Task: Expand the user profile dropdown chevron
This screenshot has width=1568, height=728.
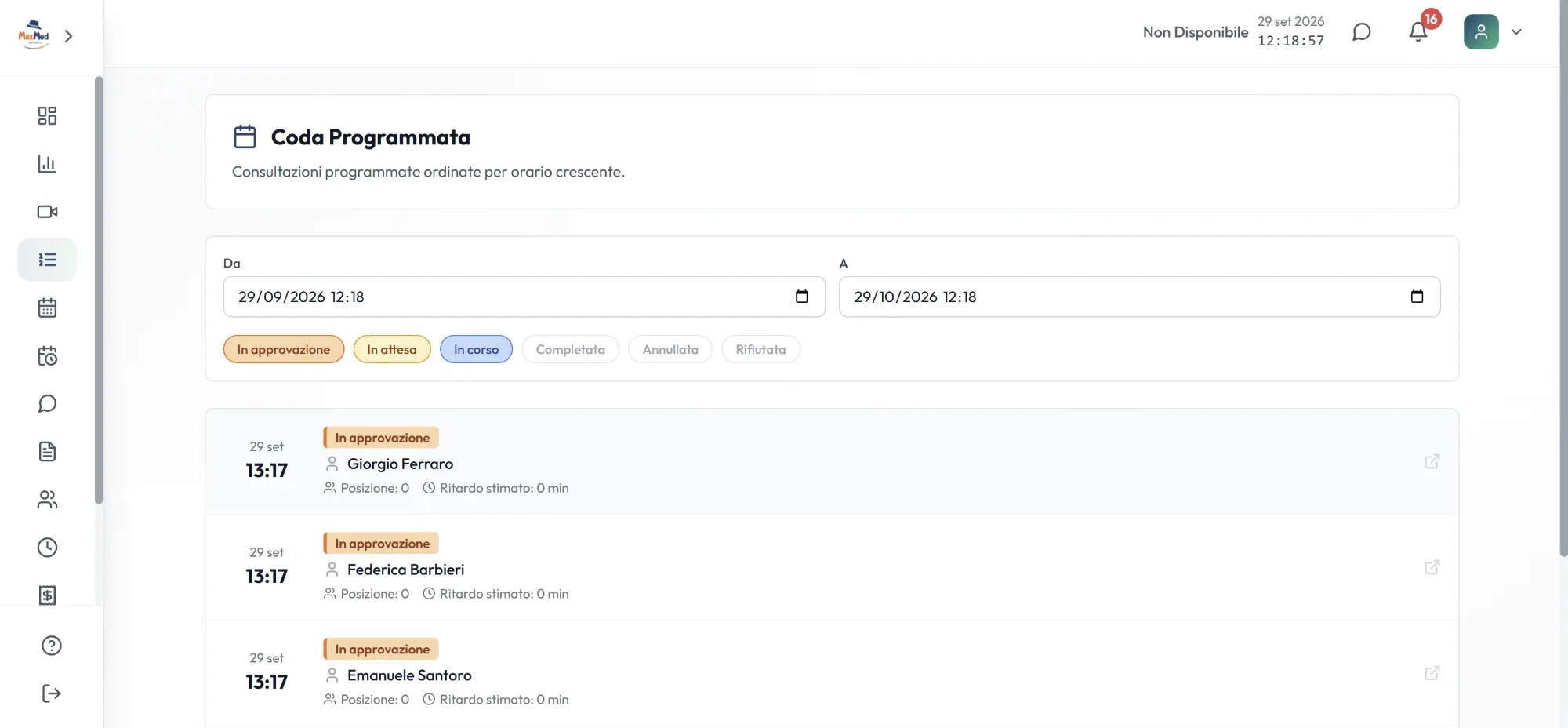Action: (x=1516, y=32)
